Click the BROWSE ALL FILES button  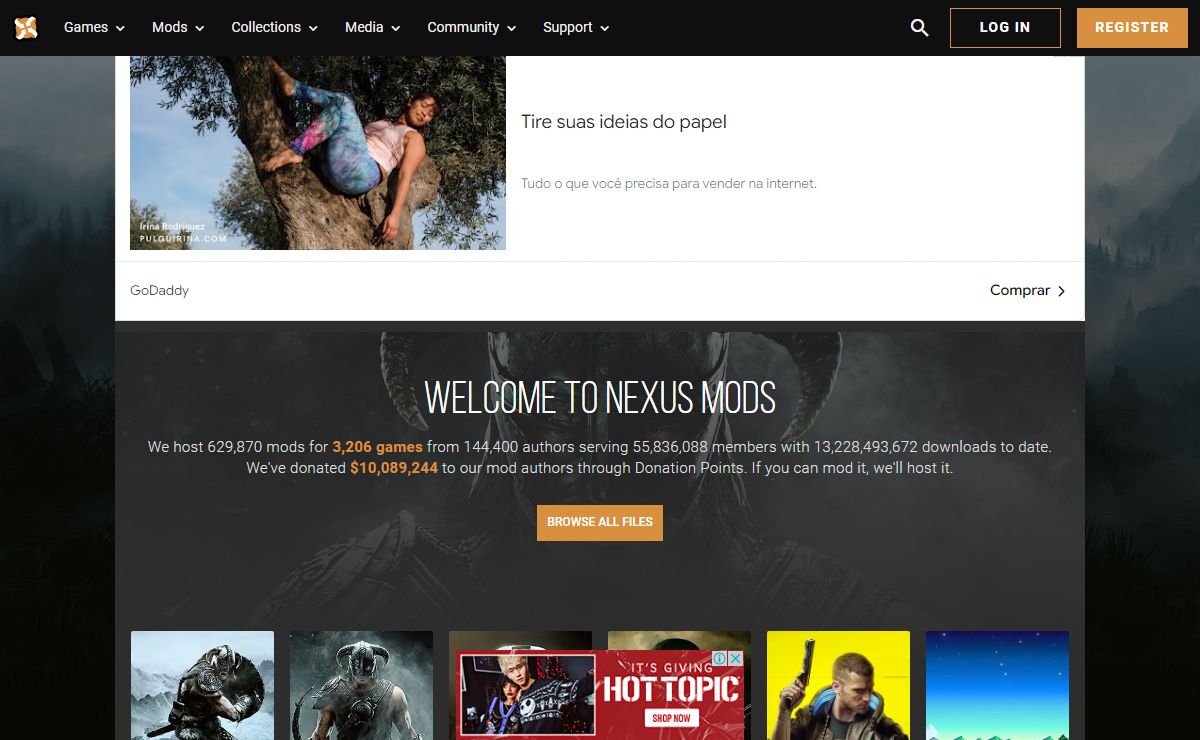coord(600,522)
